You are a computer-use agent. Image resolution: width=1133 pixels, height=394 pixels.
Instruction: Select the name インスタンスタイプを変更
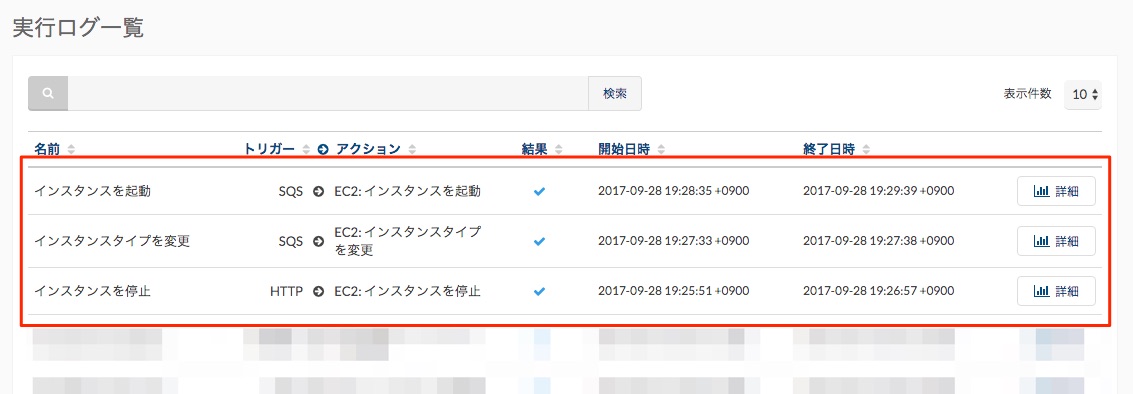pyautogui.click(x=112, y=241)
